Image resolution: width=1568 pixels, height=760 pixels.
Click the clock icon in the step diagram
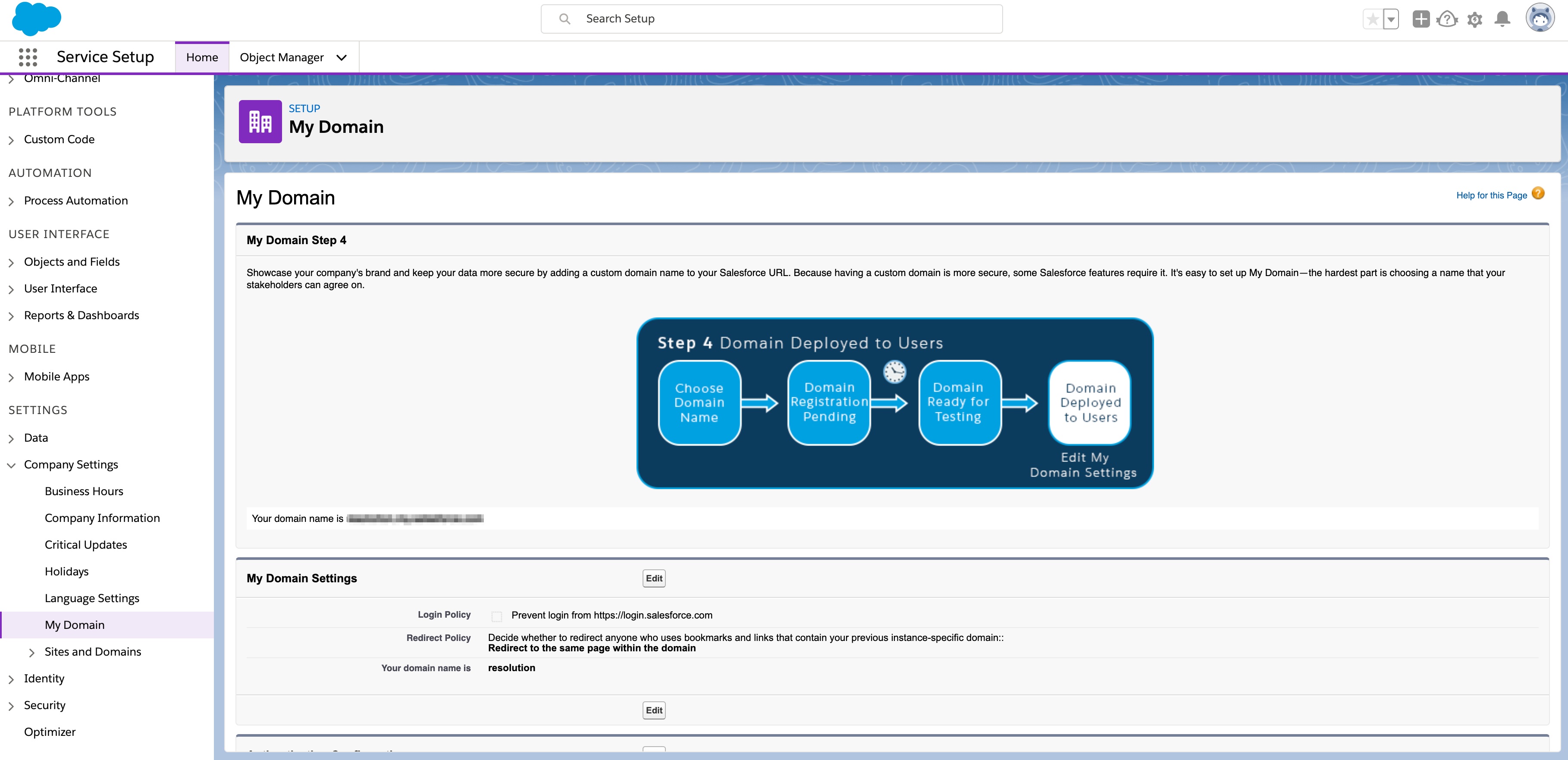(895, 371)
